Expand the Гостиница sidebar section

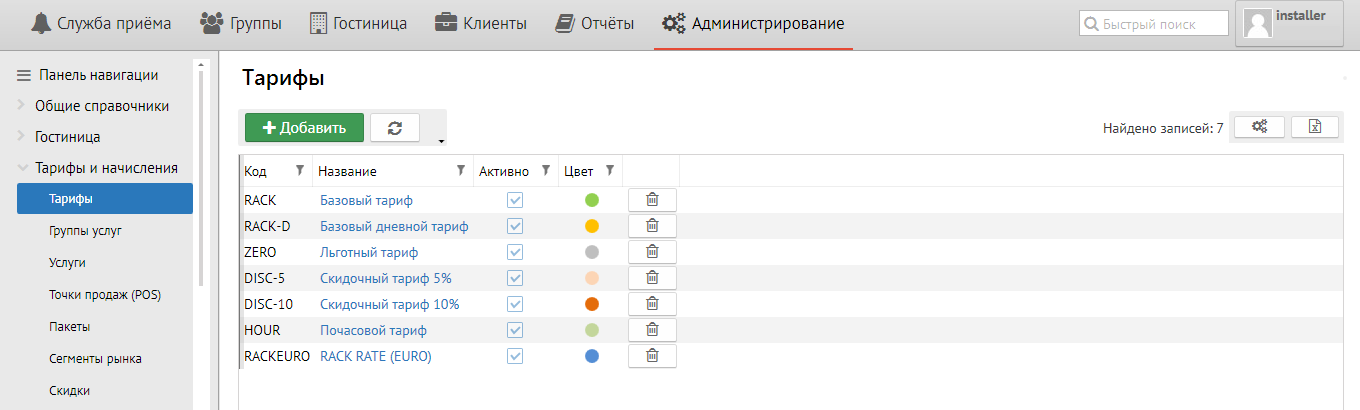point(67,137)
